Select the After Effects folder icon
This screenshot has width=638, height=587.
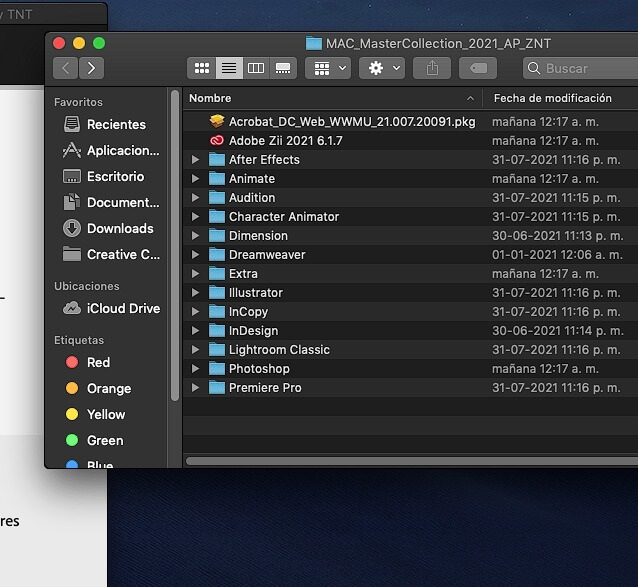coord(217,159)
